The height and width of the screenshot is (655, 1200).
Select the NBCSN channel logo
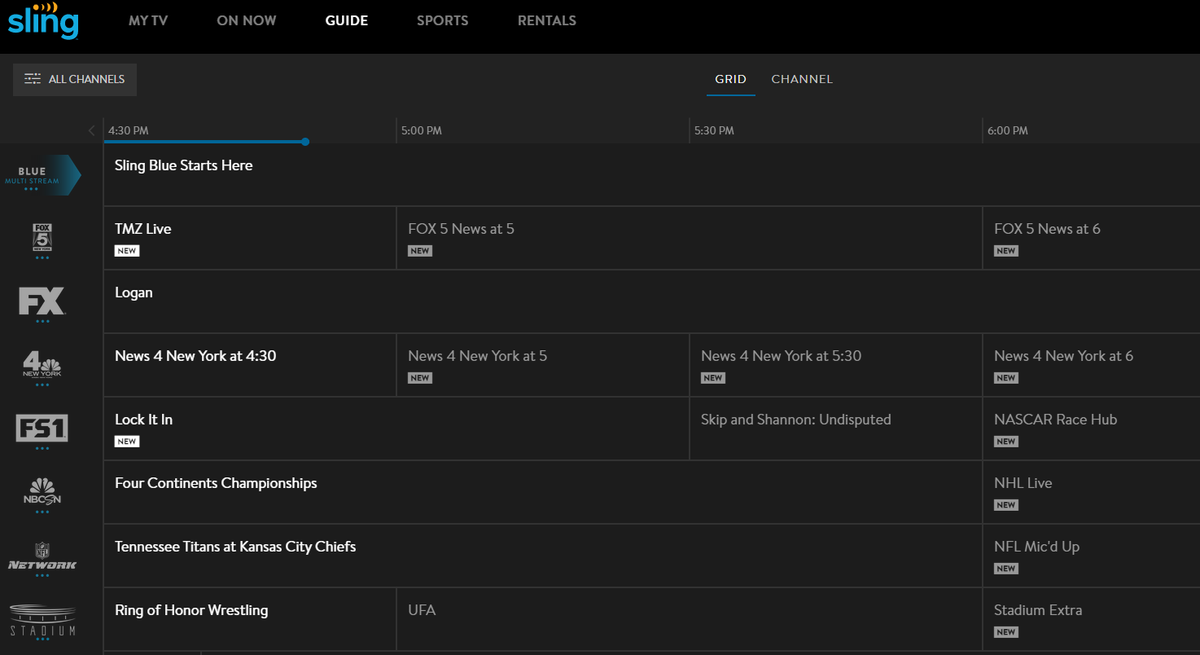click(x=42, y=492)
